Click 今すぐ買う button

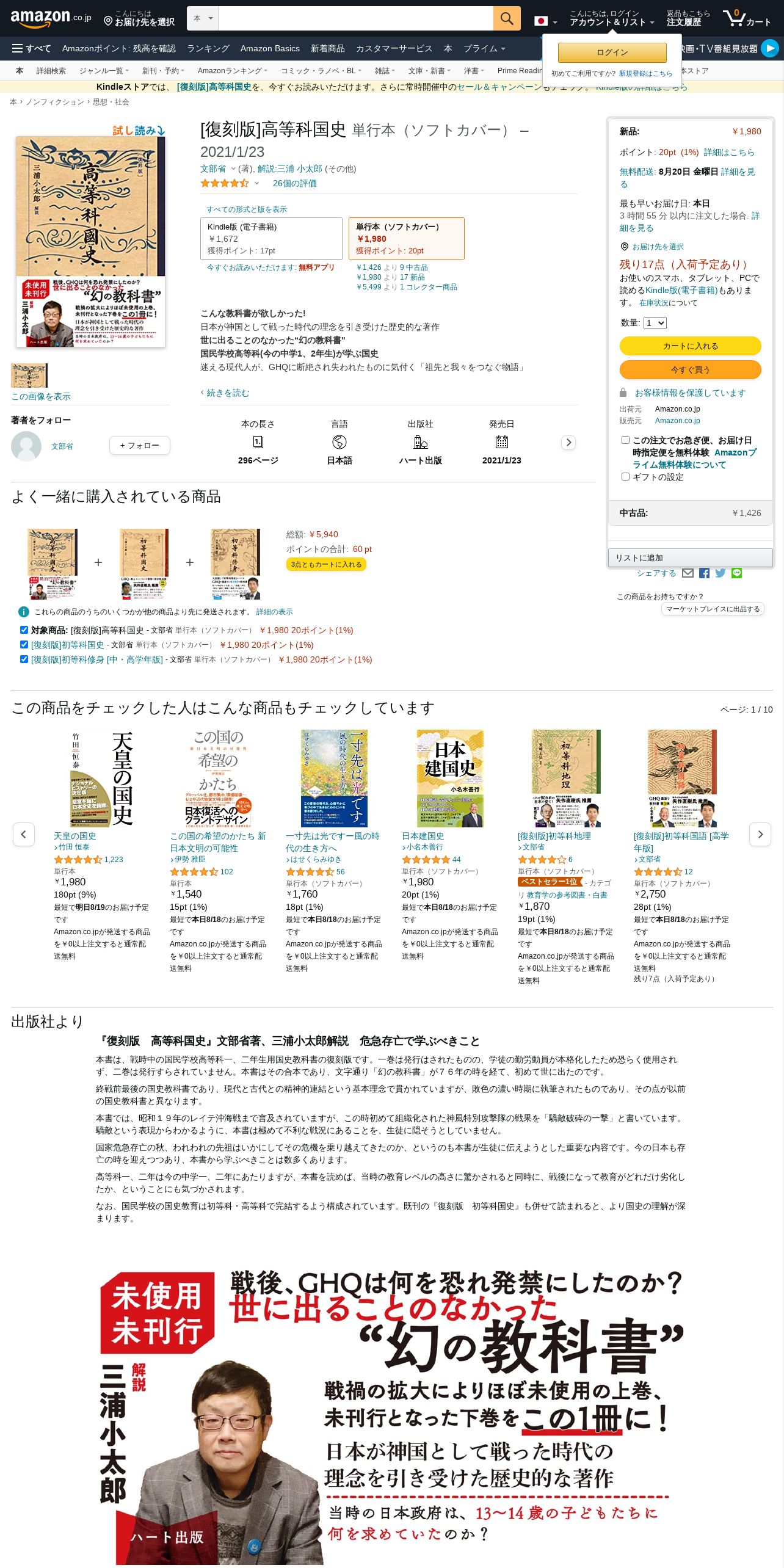pos(691,369)
